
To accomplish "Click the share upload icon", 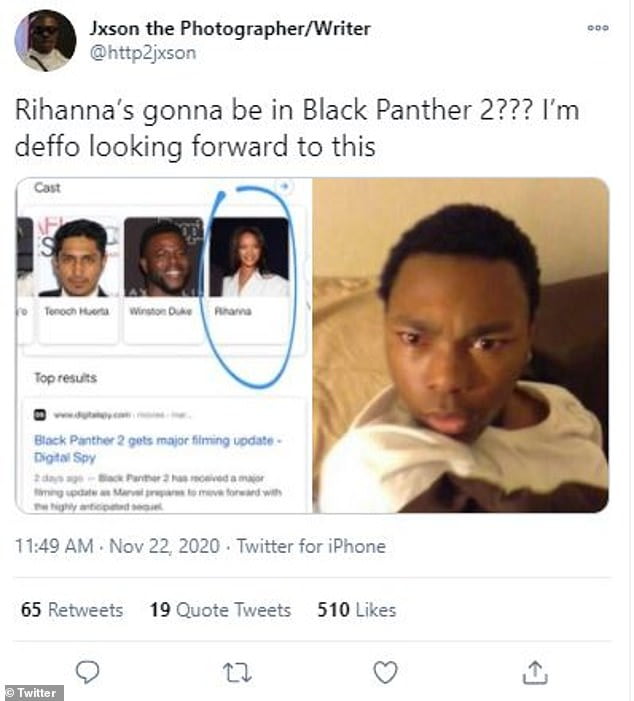I will coord(535,672).
